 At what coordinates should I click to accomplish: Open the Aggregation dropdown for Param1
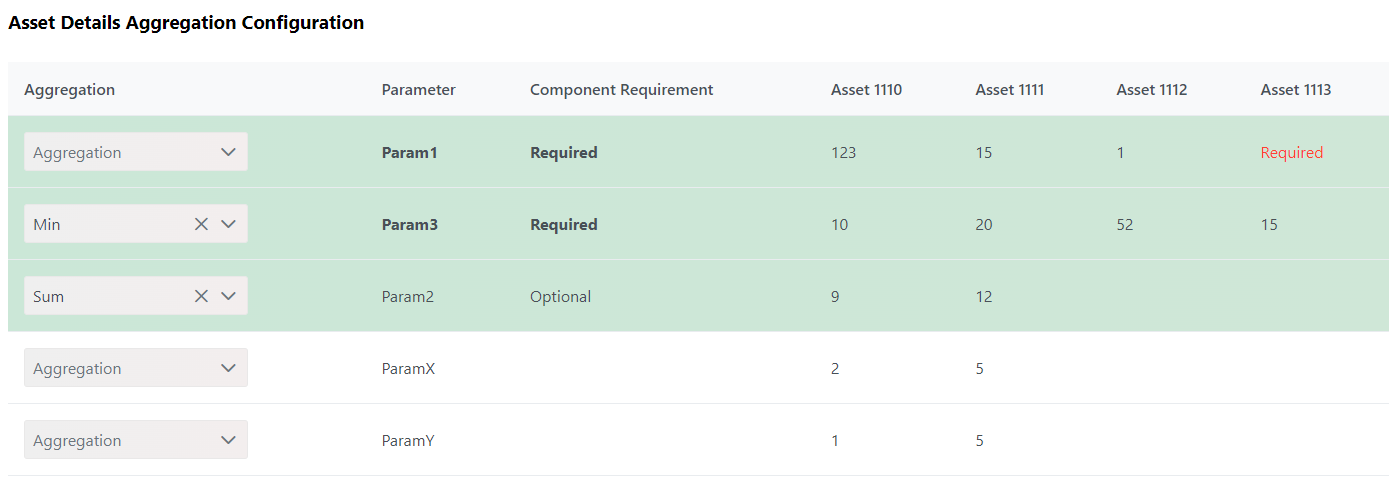pyautogui.click(x=136, y=152)
